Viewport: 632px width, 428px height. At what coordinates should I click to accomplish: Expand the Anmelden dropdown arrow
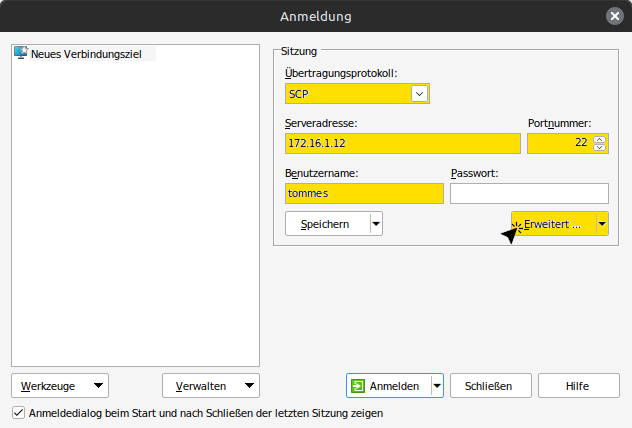click(437, 386)
